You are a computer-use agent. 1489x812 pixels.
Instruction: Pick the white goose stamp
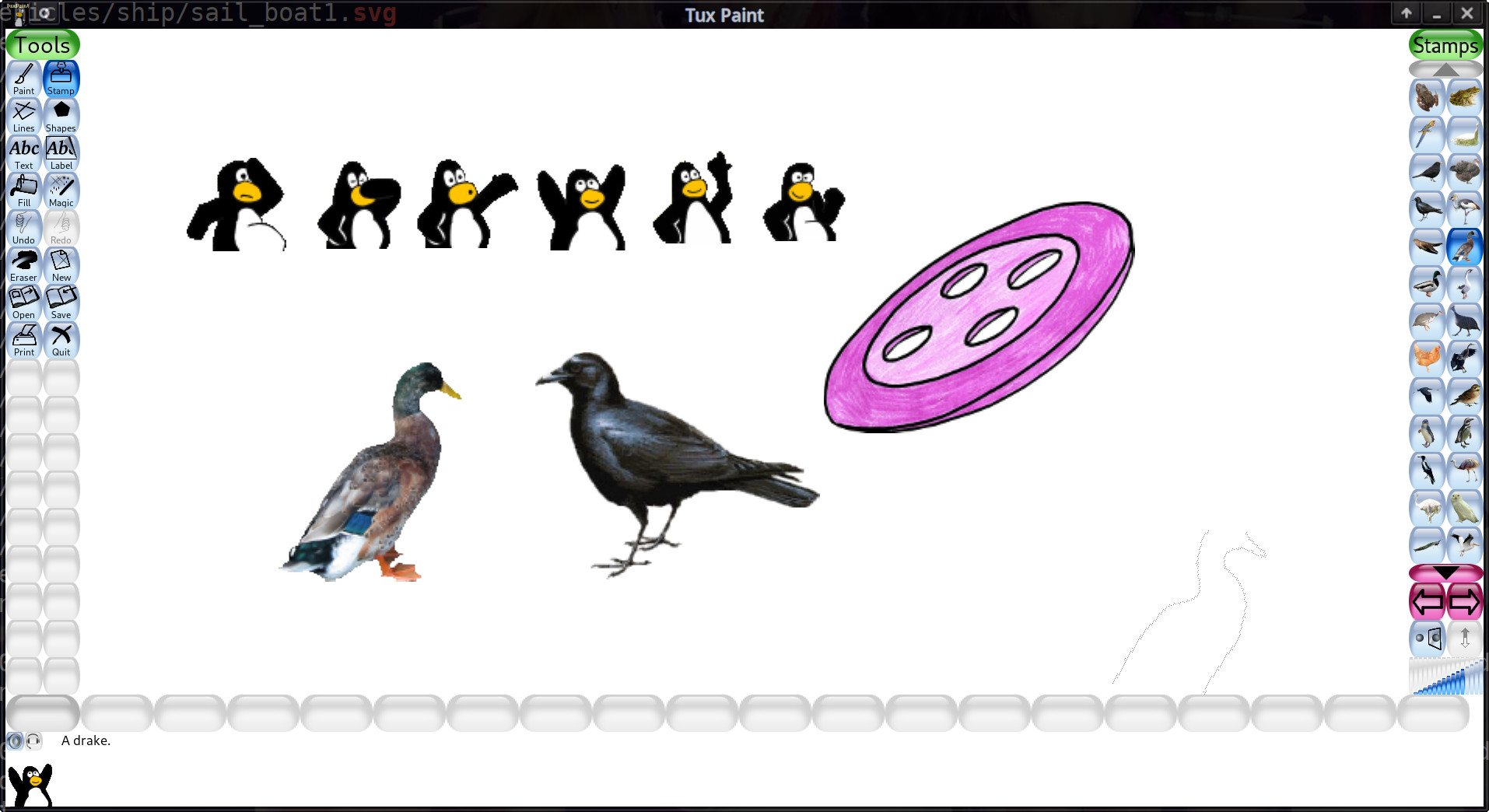pos(1465,285)
